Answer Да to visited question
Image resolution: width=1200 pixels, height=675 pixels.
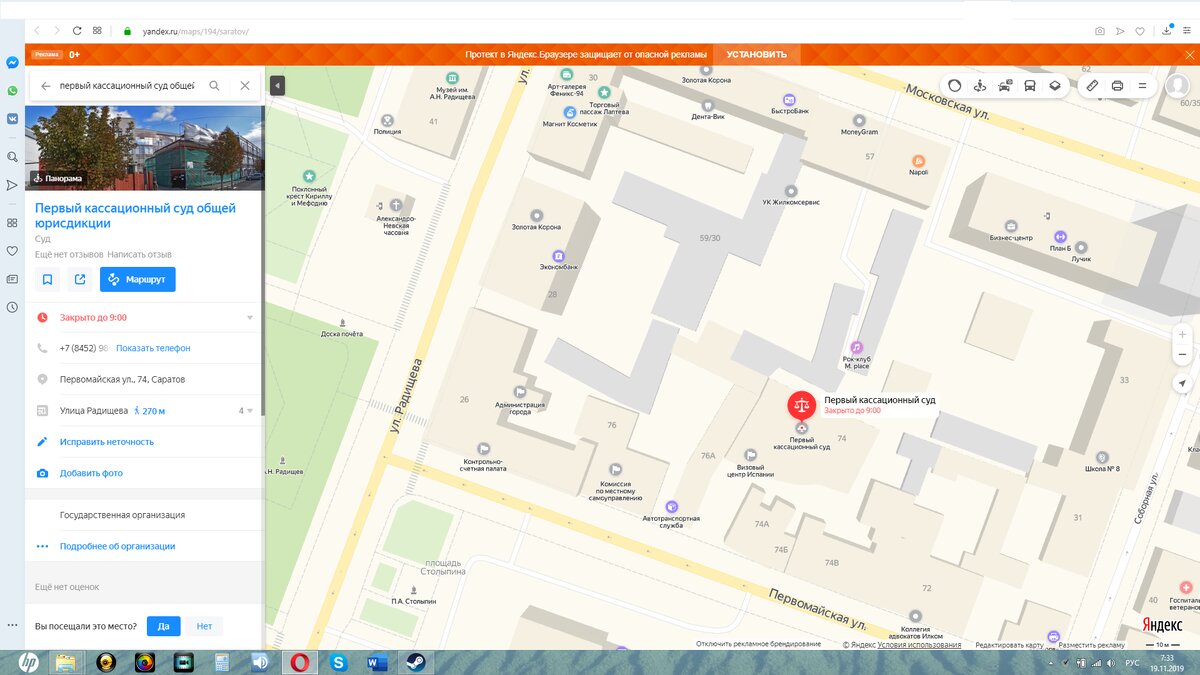point(163,626)
